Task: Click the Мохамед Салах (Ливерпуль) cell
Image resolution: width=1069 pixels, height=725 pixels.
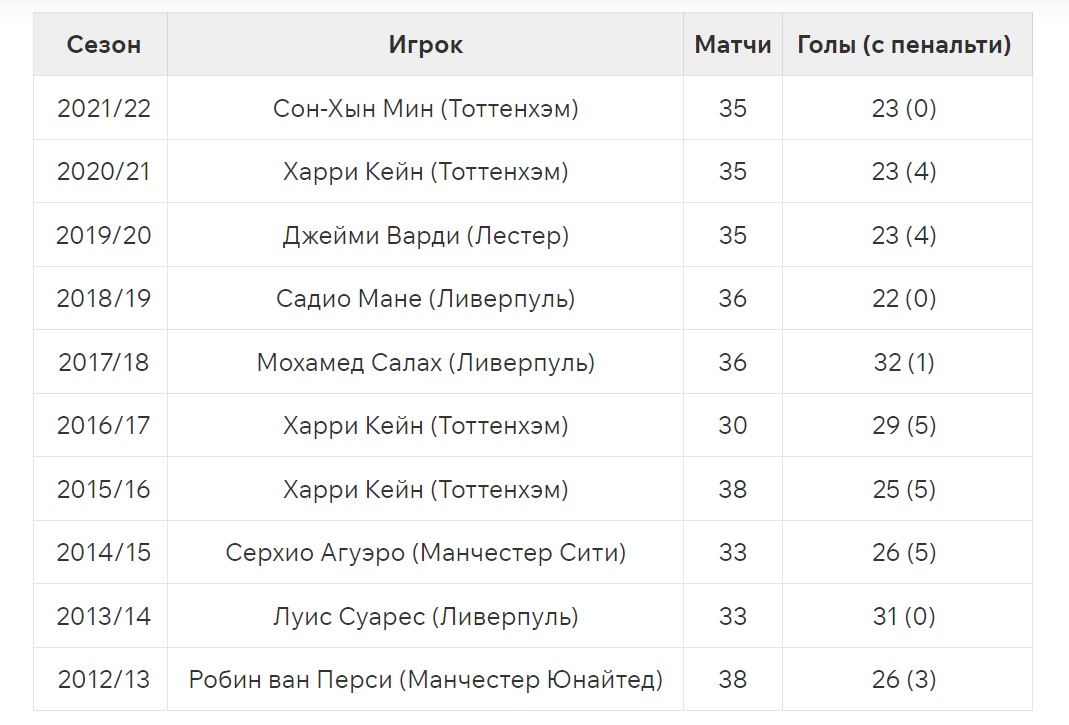Action: [x=426, y=362]
